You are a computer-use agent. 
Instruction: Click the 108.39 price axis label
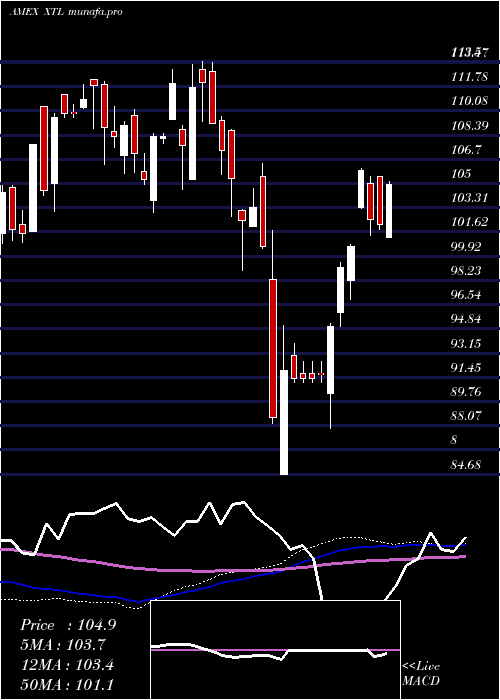(x=469, y=125)
